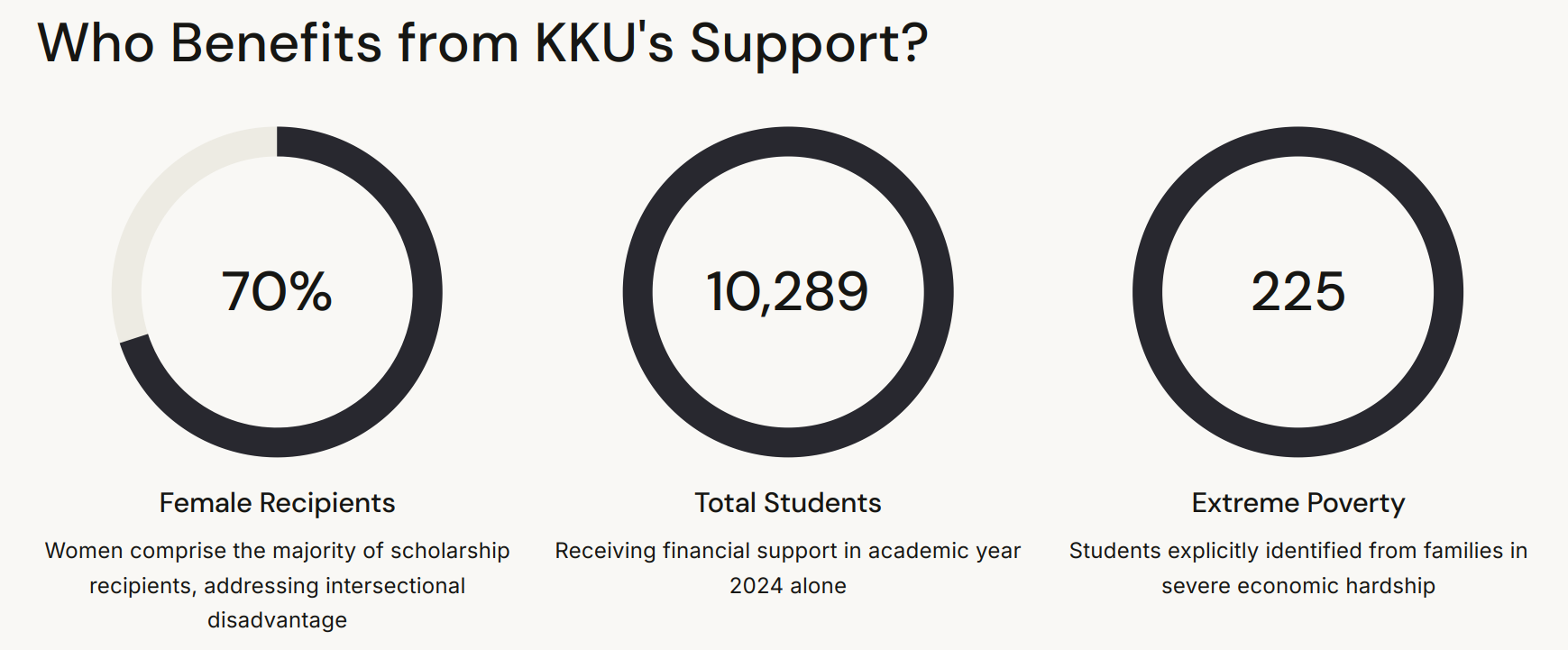Select the 225 figure
Image resolution: width=1568 pixels, height=650 pixels.
coord(1297,292)
